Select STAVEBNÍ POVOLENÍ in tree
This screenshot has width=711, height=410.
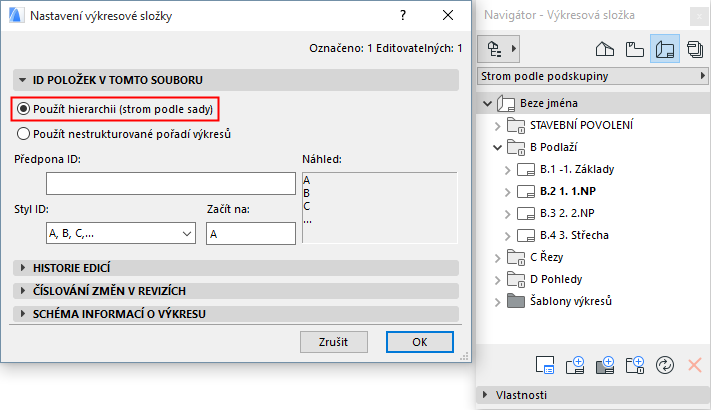[581, 125]
